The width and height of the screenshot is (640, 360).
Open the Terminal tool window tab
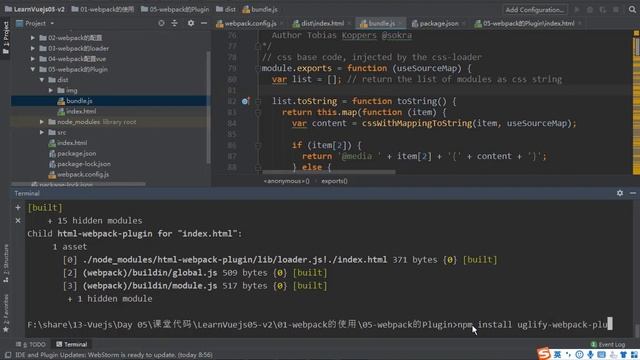(71, 344)
